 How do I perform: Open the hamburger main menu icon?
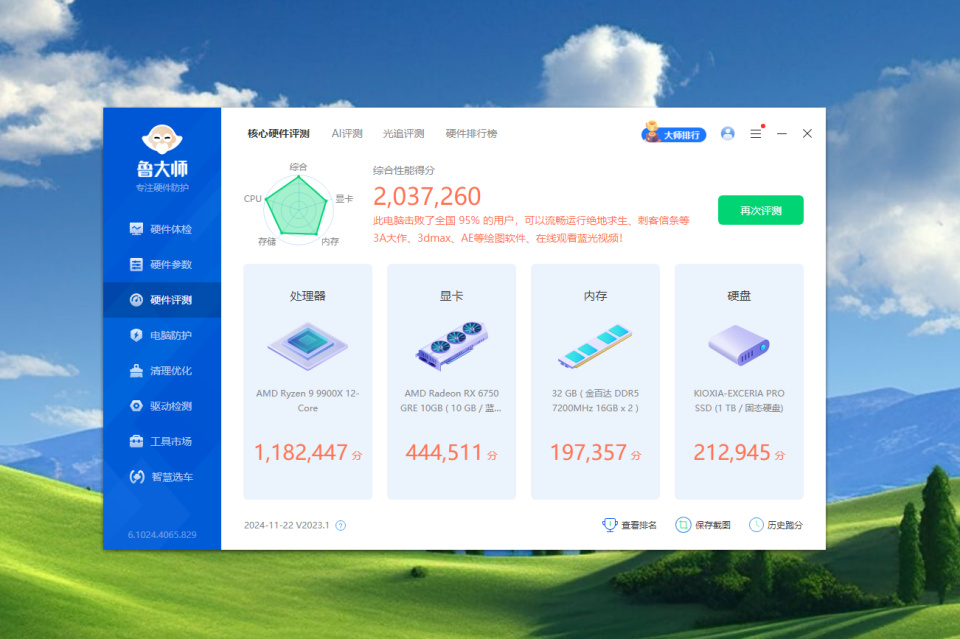[756, 133]
